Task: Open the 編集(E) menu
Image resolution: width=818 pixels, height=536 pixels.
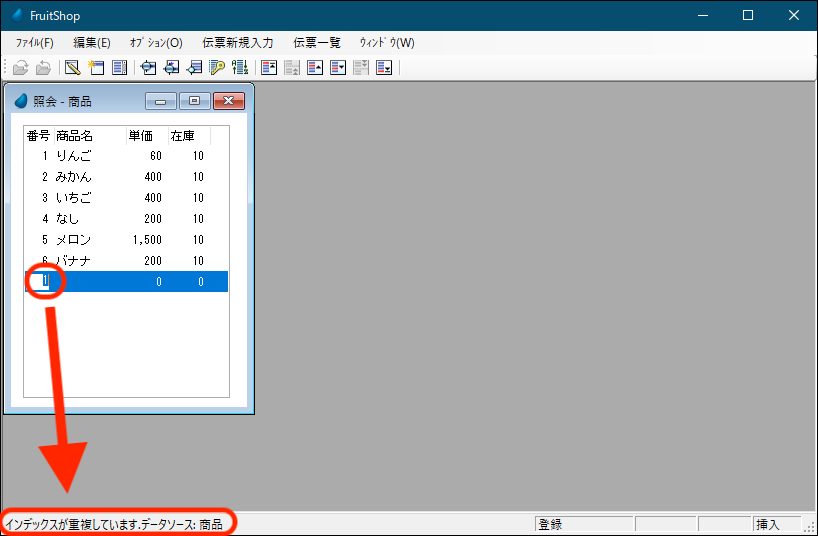Action: (x=92, y=43)
